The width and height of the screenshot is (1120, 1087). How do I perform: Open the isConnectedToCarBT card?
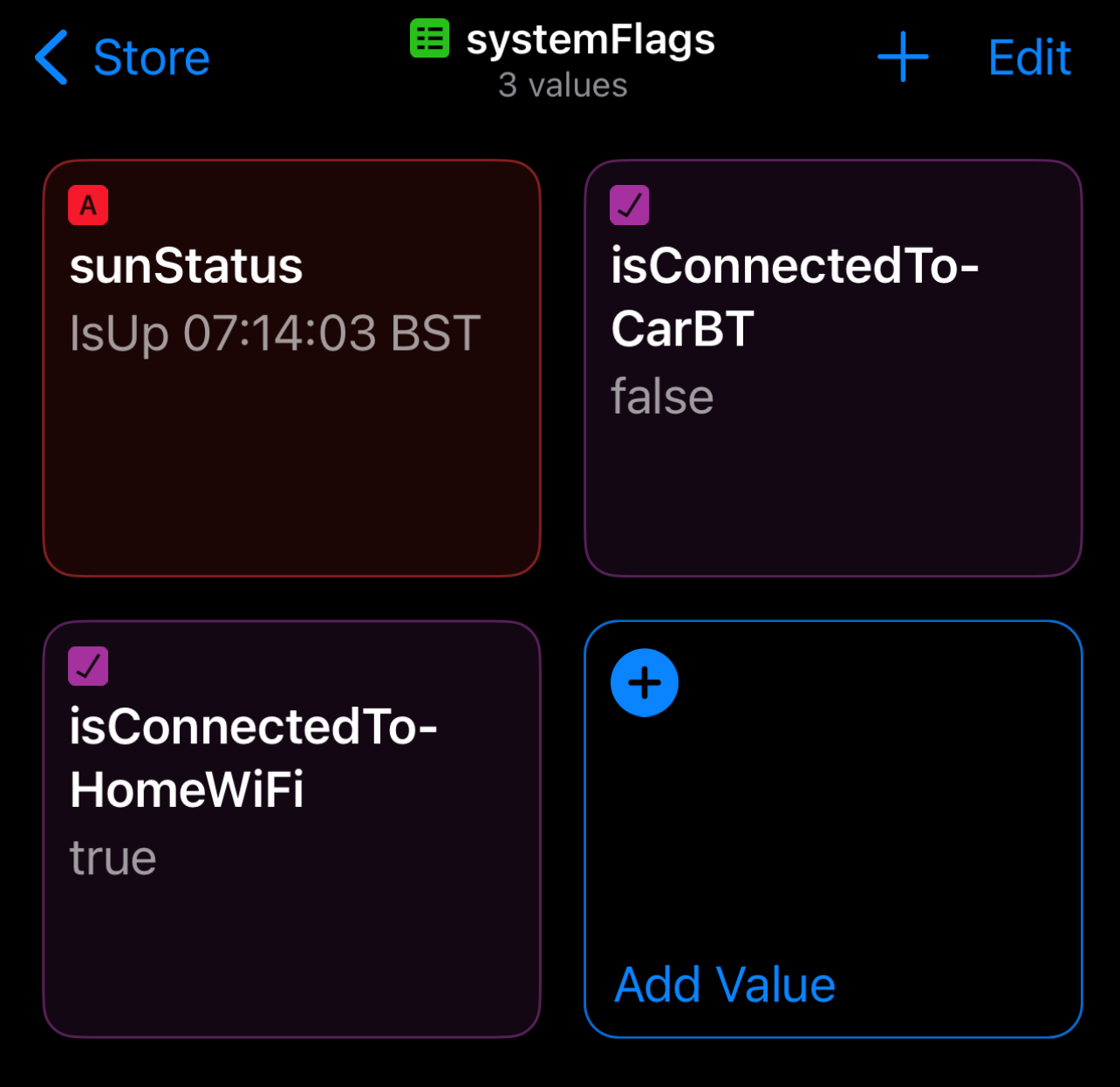833,489
